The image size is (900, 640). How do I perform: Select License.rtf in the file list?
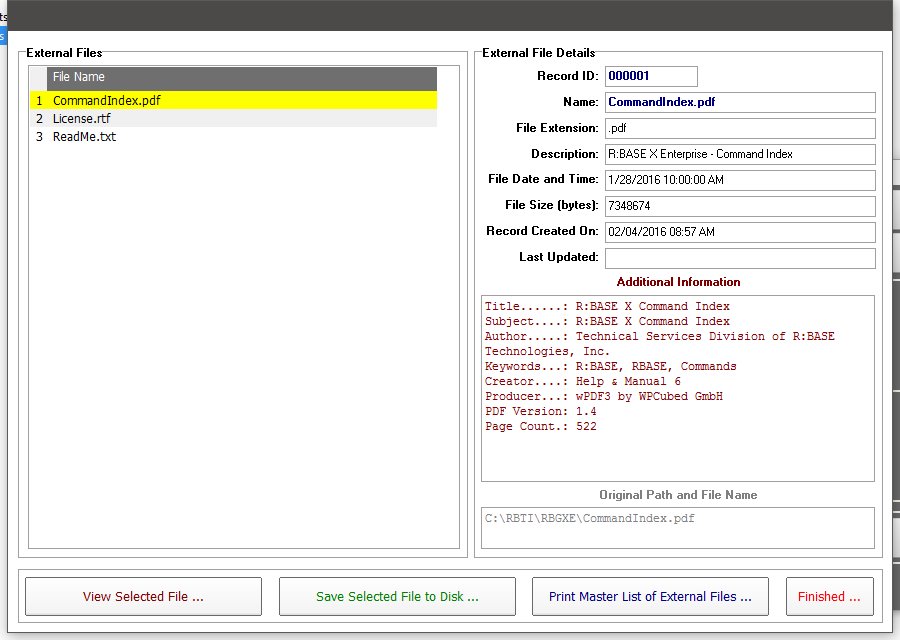click(x=82, y=119)
